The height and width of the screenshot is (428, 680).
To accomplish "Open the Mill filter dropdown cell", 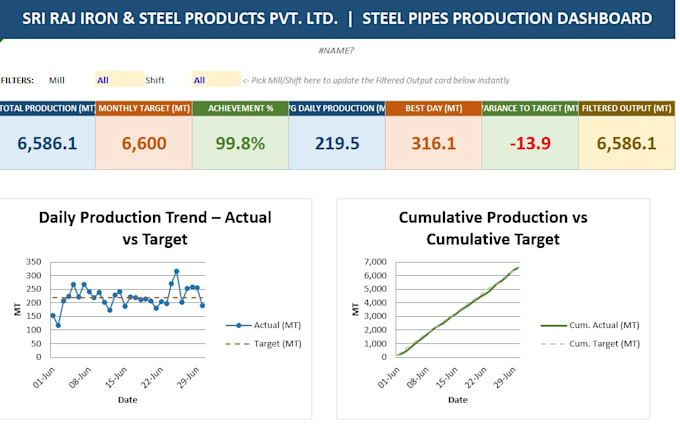I will [x=119, y=79].
